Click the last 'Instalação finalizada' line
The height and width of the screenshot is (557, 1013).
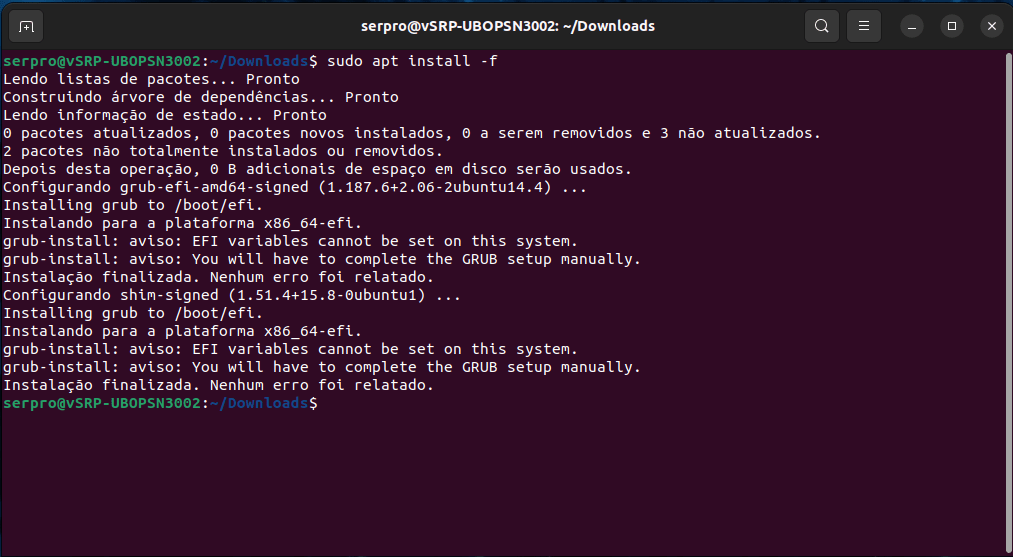[218, 386]
